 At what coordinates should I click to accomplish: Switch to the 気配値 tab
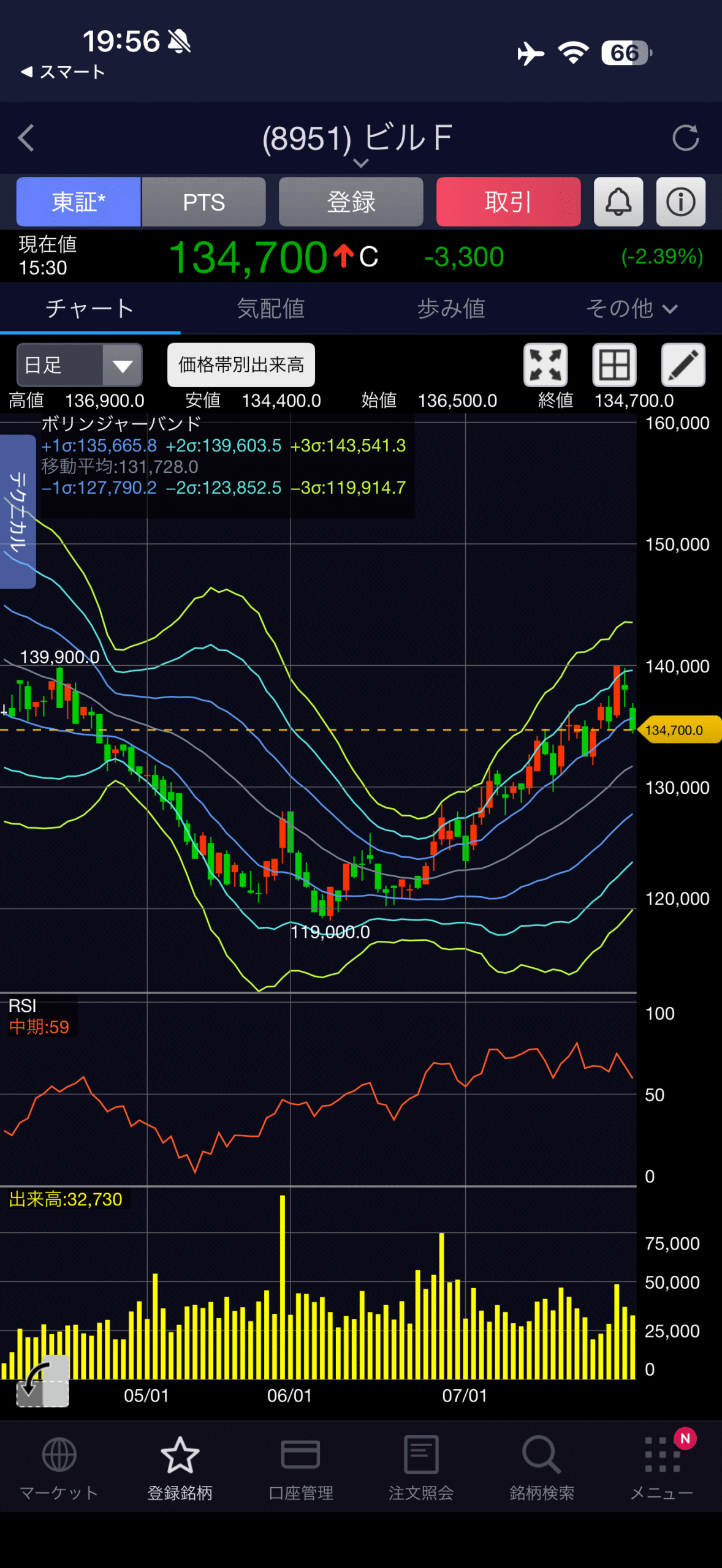(x=271, y=309)
